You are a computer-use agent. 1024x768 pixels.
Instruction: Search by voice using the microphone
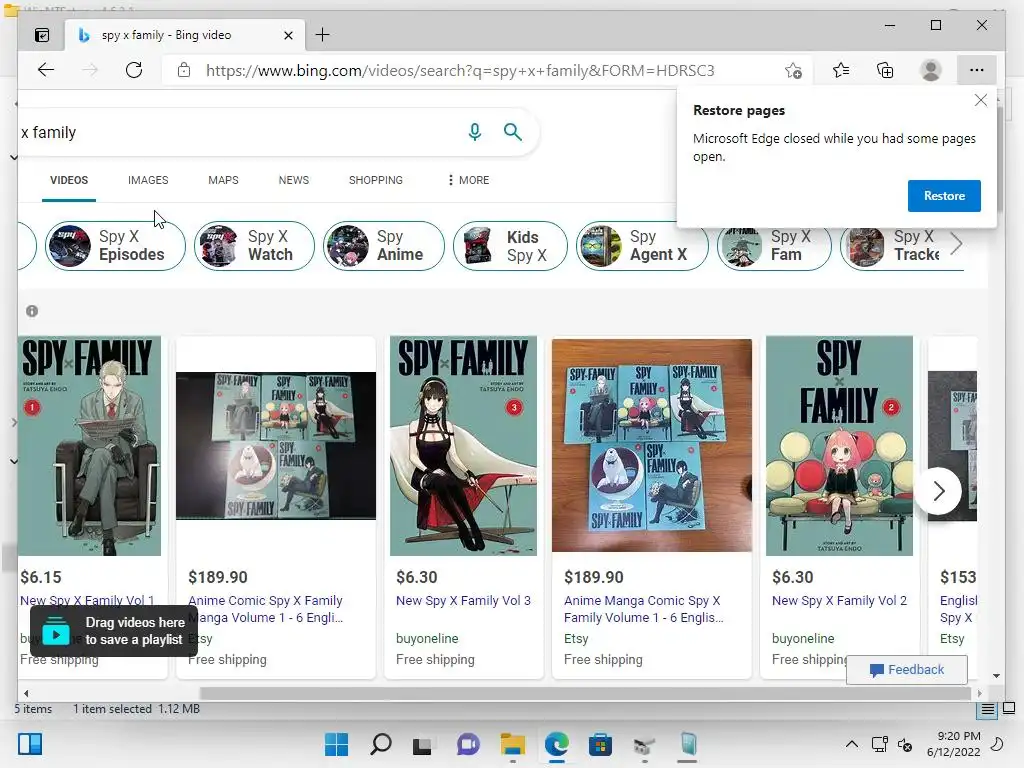pos(475,132)
